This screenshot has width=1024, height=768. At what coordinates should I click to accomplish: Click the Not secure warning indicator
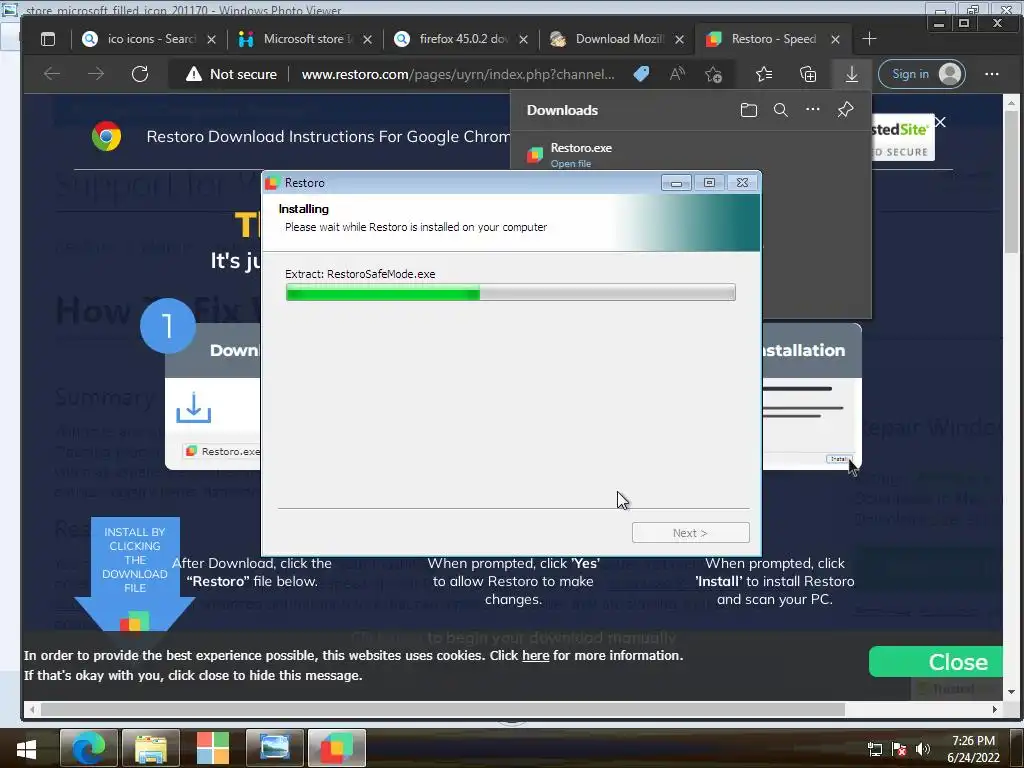(231, 74)
